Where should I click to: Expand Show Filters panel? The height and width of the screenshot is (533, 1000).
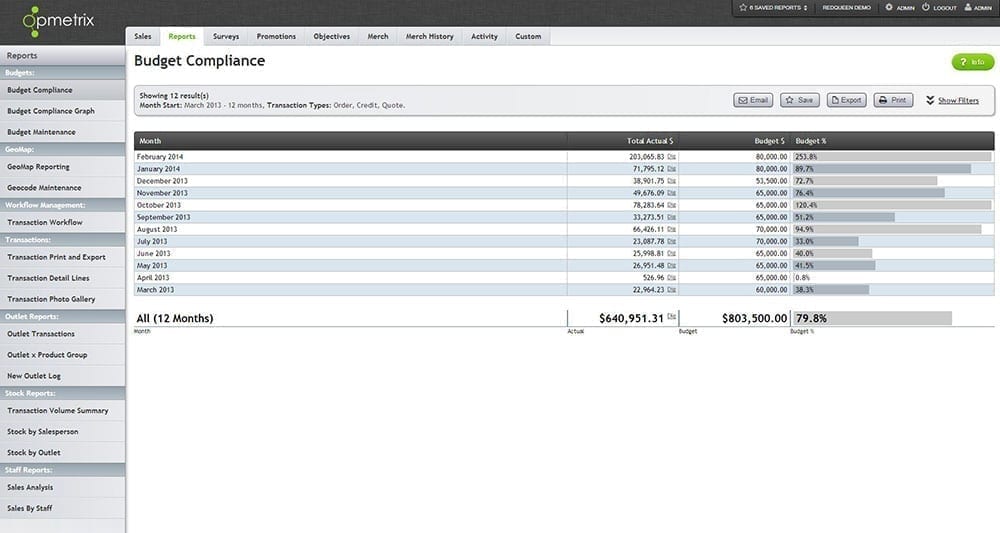pyautogui.click(x=952, y=100)
